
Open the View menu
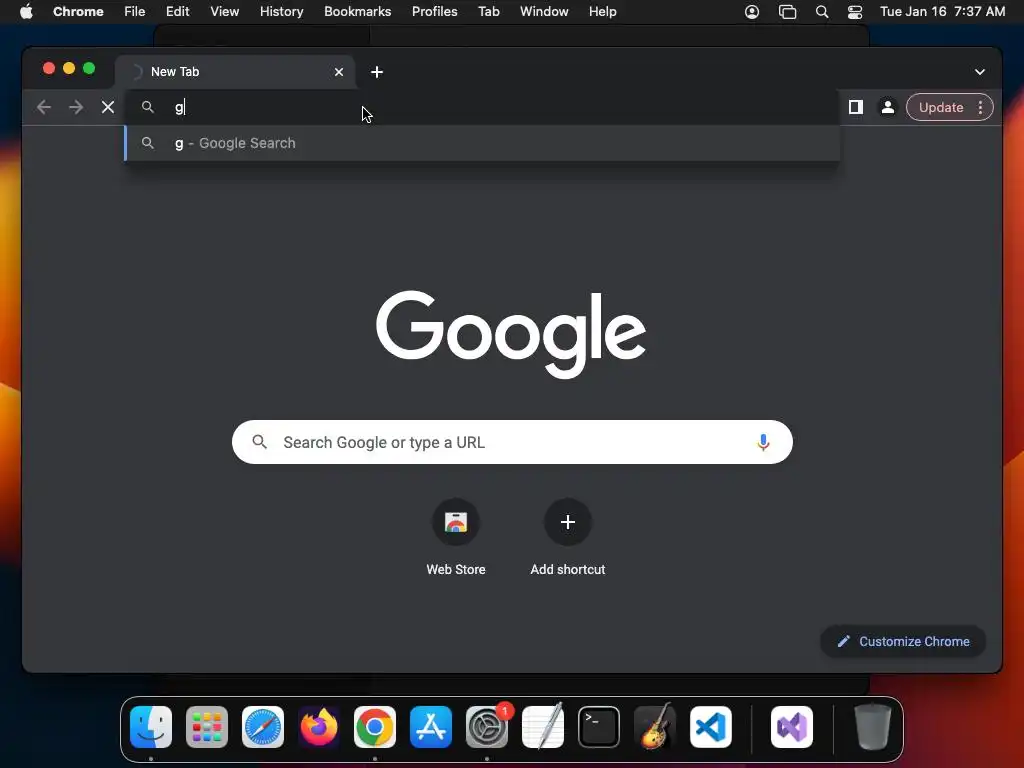pos(224,12)
